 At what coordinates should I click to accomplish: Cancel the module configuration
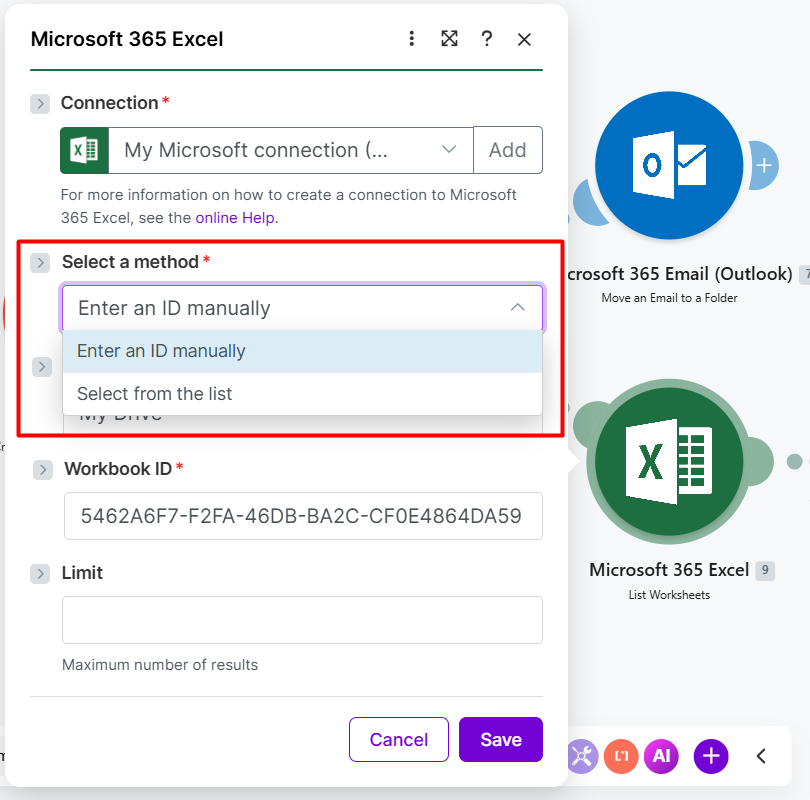pos(399,740)
